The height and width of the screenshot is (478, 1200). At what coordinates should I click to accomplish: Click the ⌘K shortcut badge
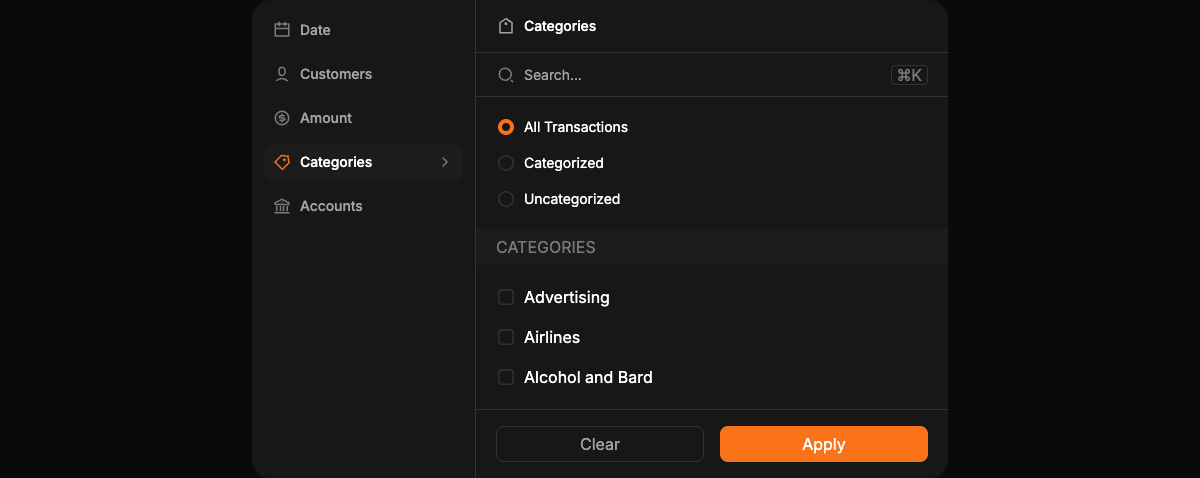909,75
